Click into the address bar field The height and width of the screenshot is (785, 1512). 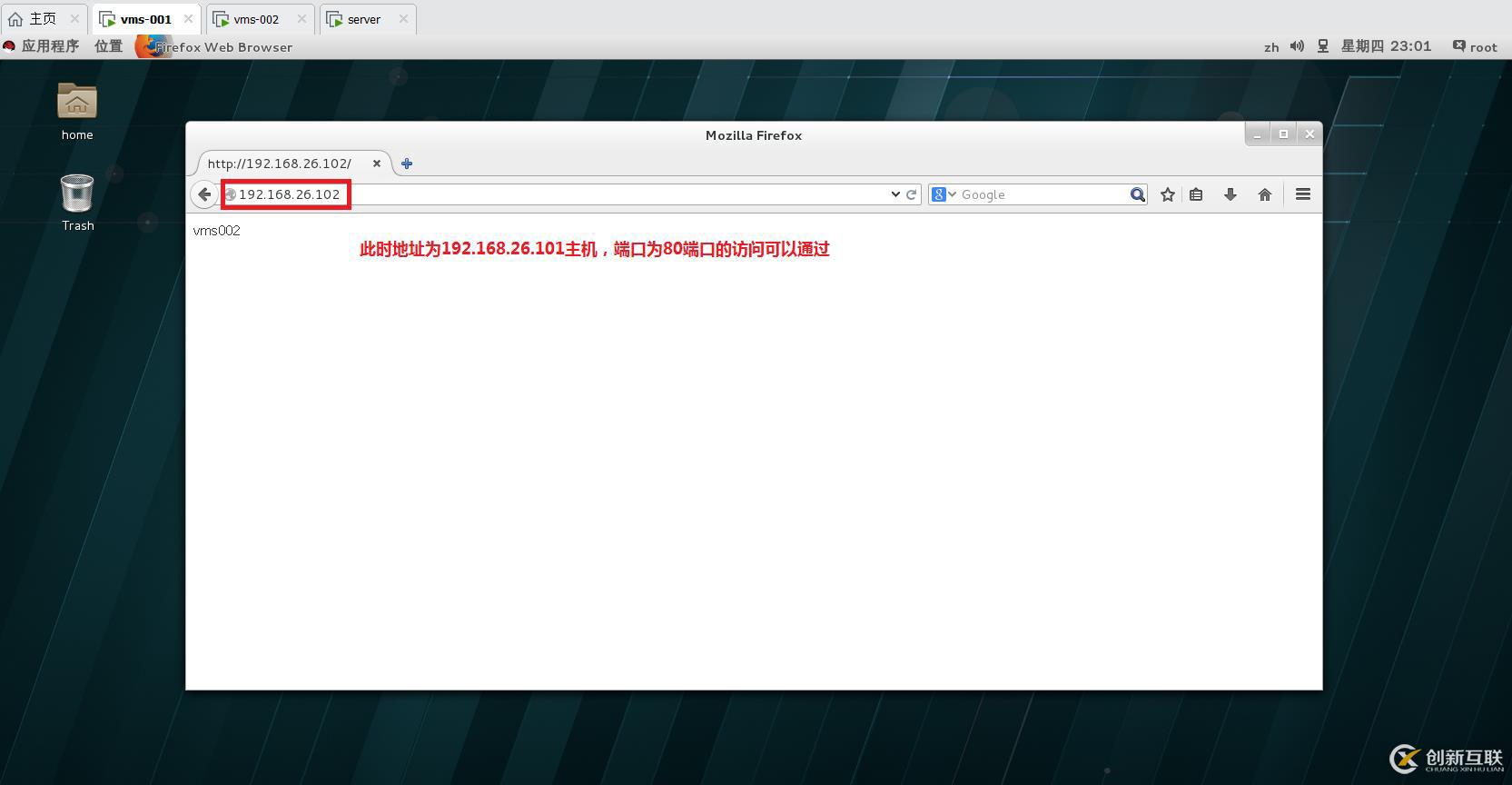(563, 194)
